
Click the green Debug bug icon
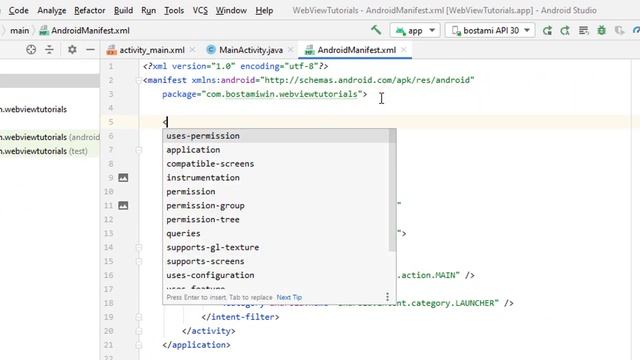pyautogui.click(x=602, y=30)
